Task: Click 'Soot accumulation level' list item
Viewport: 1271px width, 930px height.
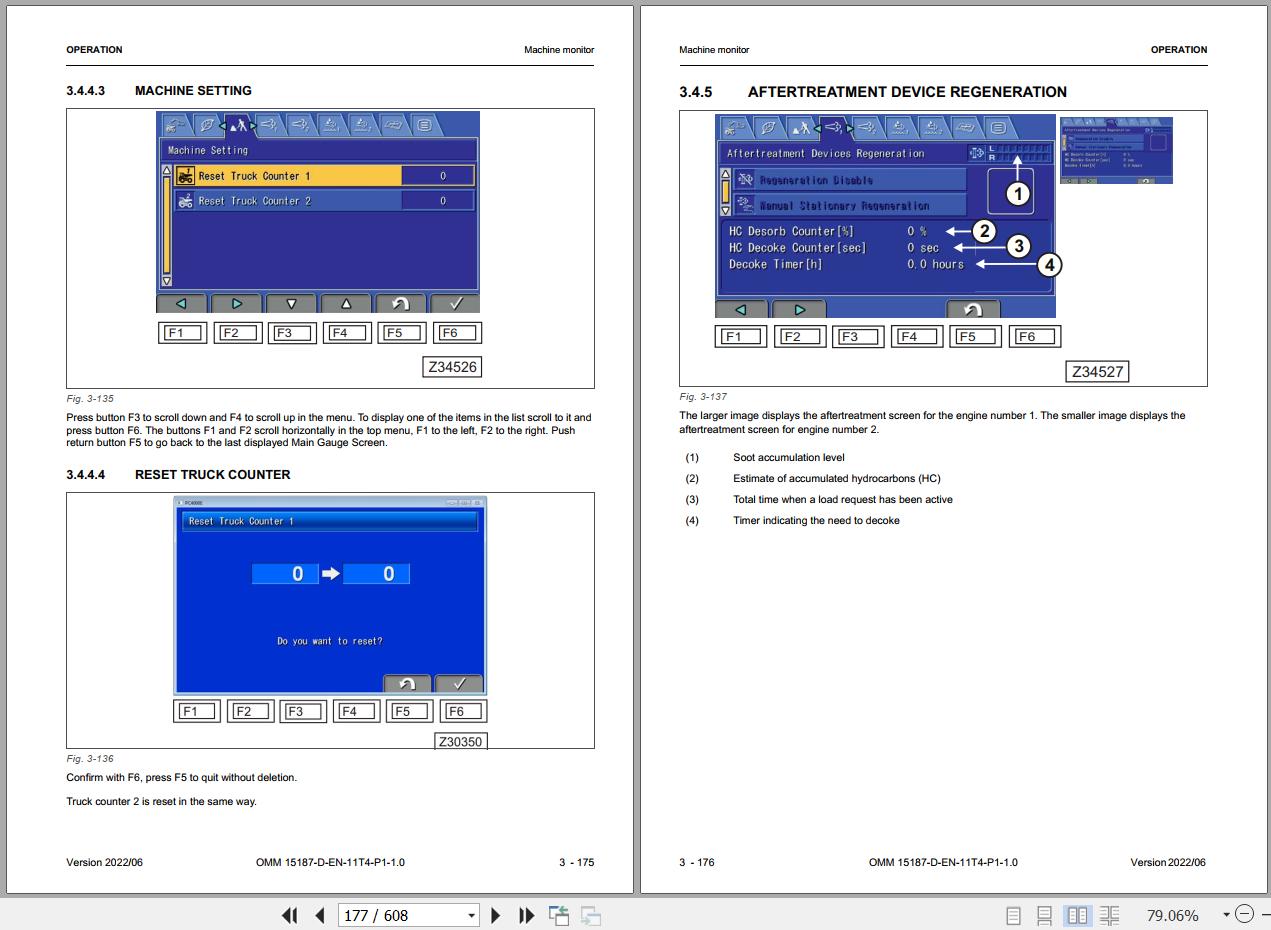Action: tap(789, 457)
